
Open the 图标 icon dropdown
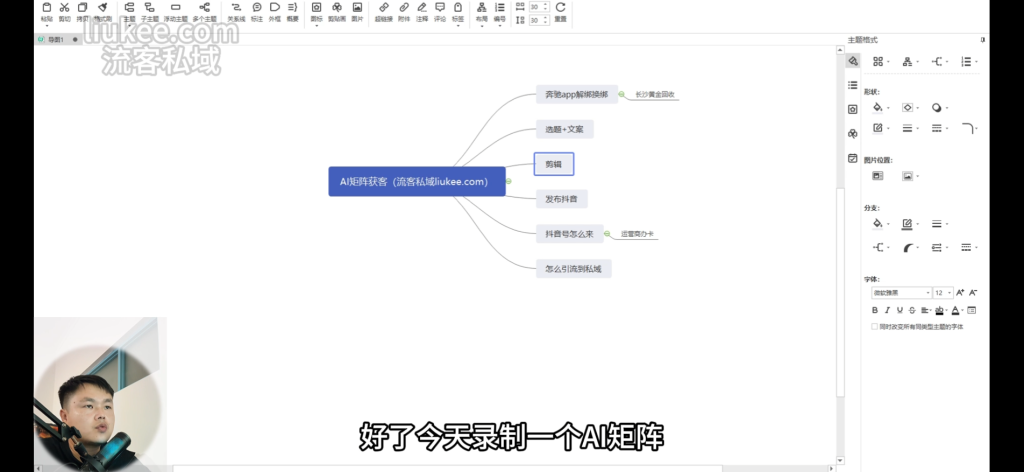[x=316, y=26]
